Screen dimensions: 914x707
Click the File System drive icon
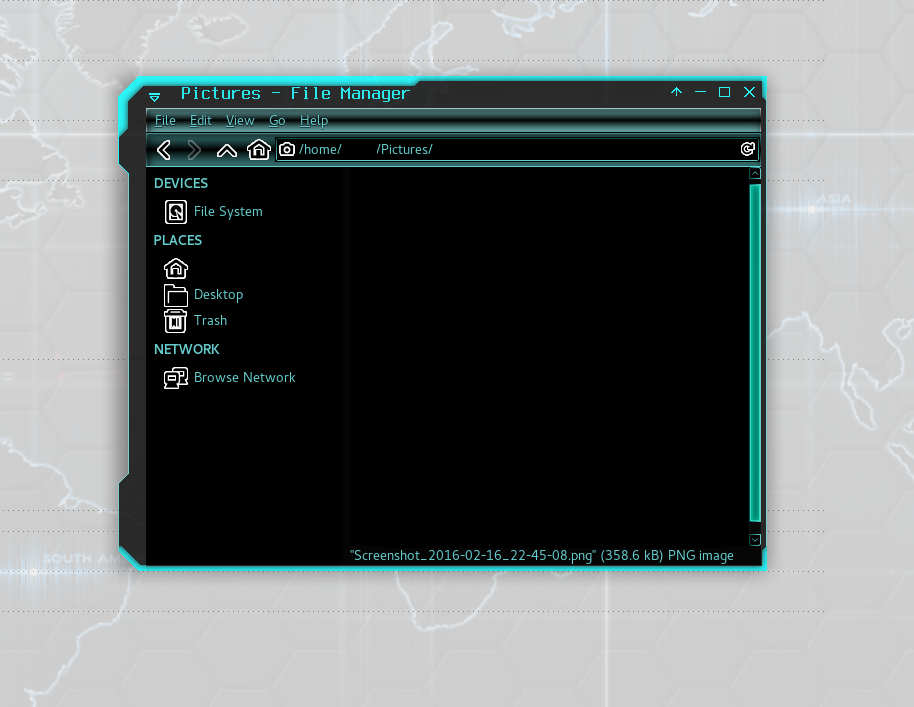click(175, 212)
